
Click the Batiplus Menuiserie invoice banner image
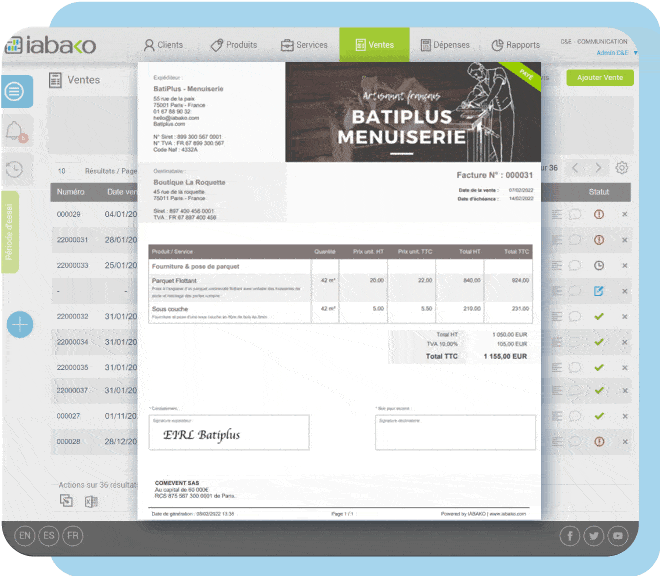pos(413,112)
